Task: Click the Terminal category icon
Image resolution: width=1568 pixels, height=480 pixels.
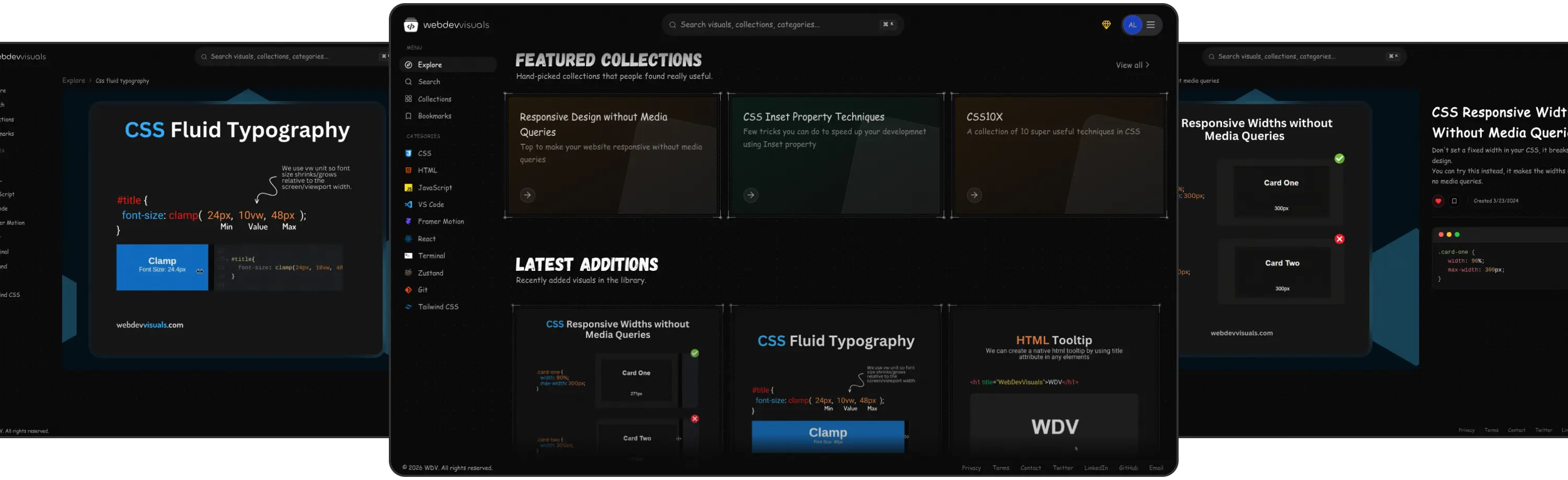Action: (408, 256)
